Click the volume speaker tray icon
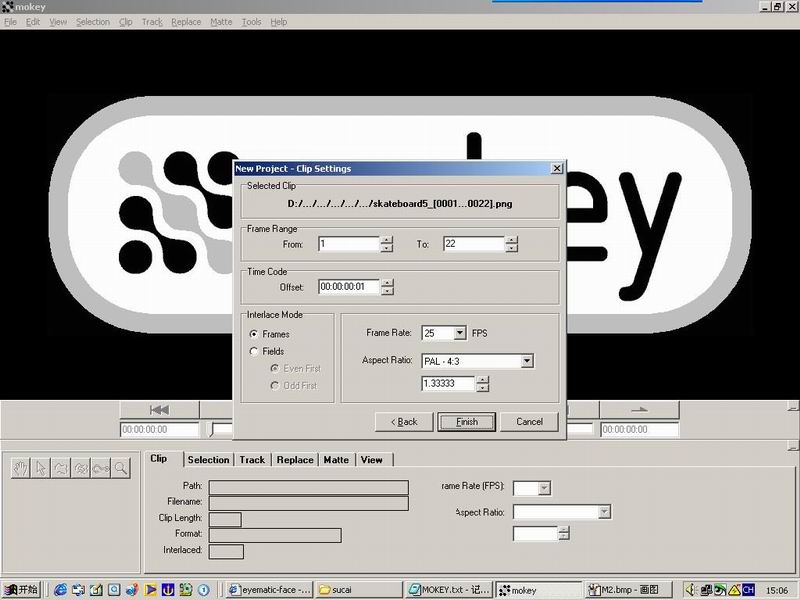 coord(690,590)
